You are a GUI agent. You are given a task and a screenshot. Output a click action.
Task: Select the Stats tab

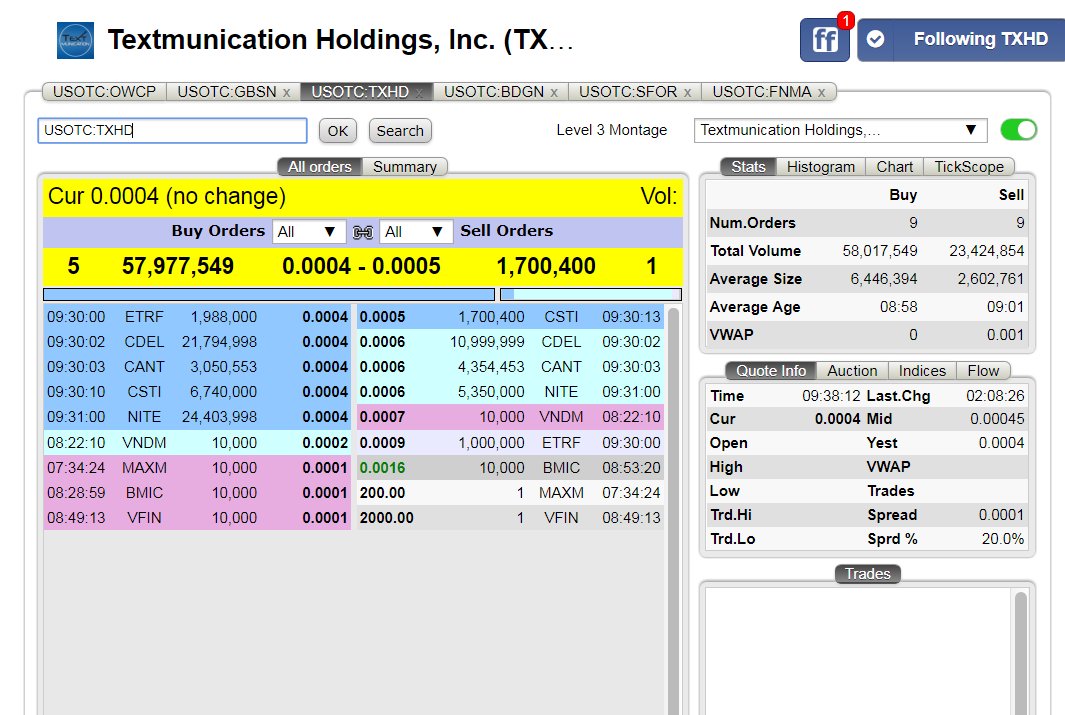point(748,167)
